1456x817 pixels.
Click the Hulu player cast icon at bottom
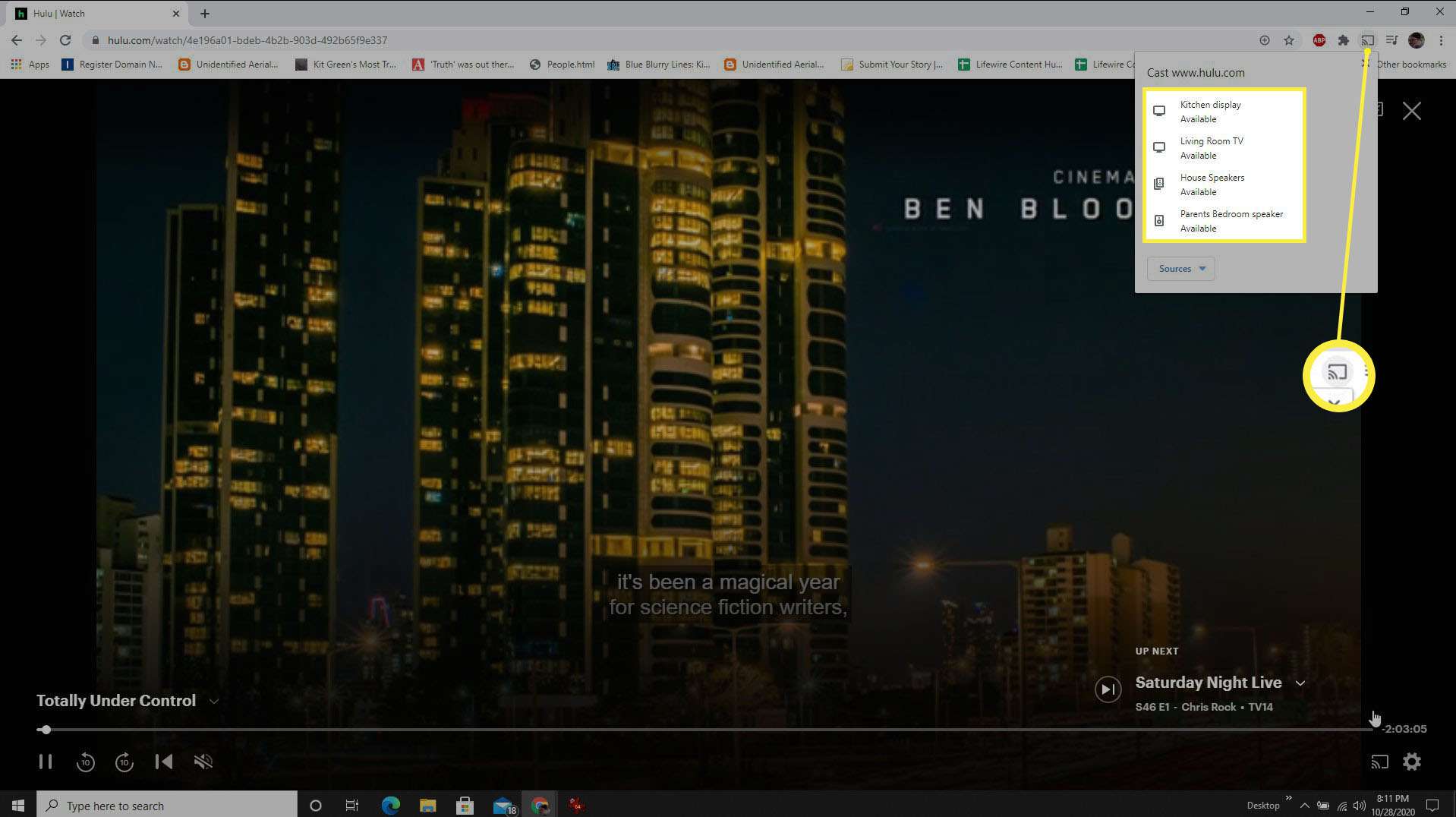pos(1379,762)
